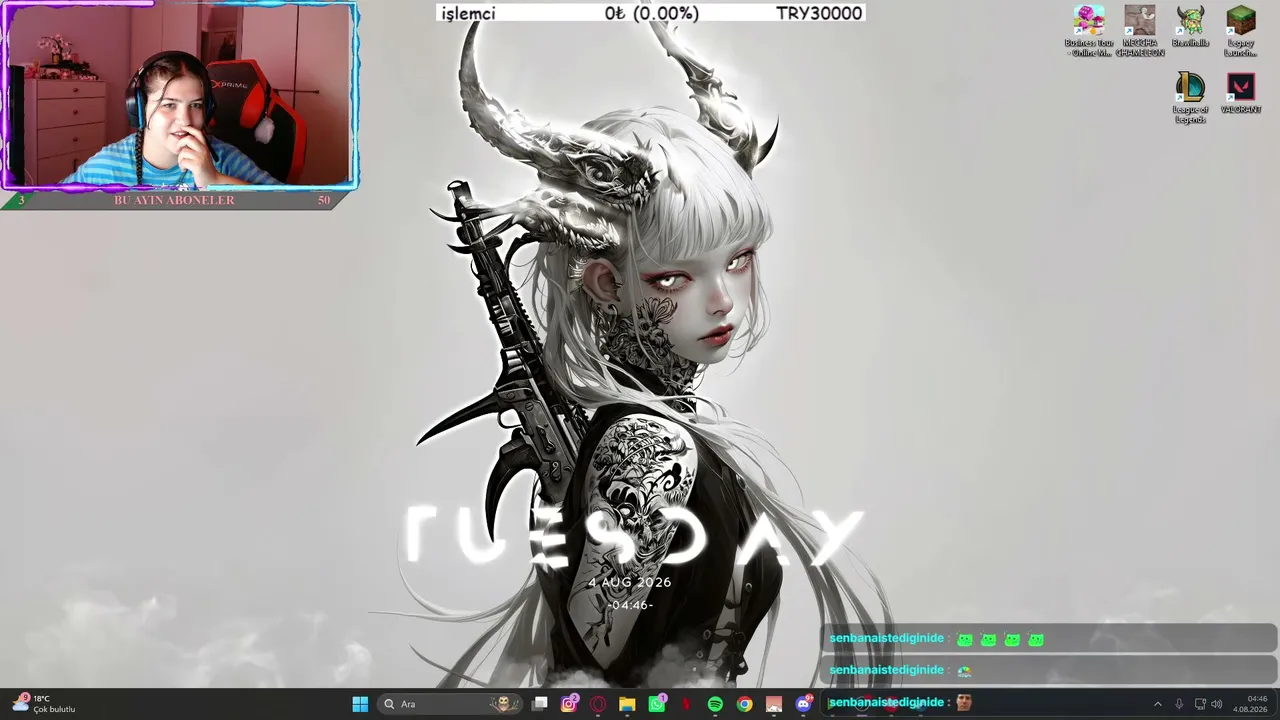
Task: Open the pink landscape app on taskbar
Action: 774,704
